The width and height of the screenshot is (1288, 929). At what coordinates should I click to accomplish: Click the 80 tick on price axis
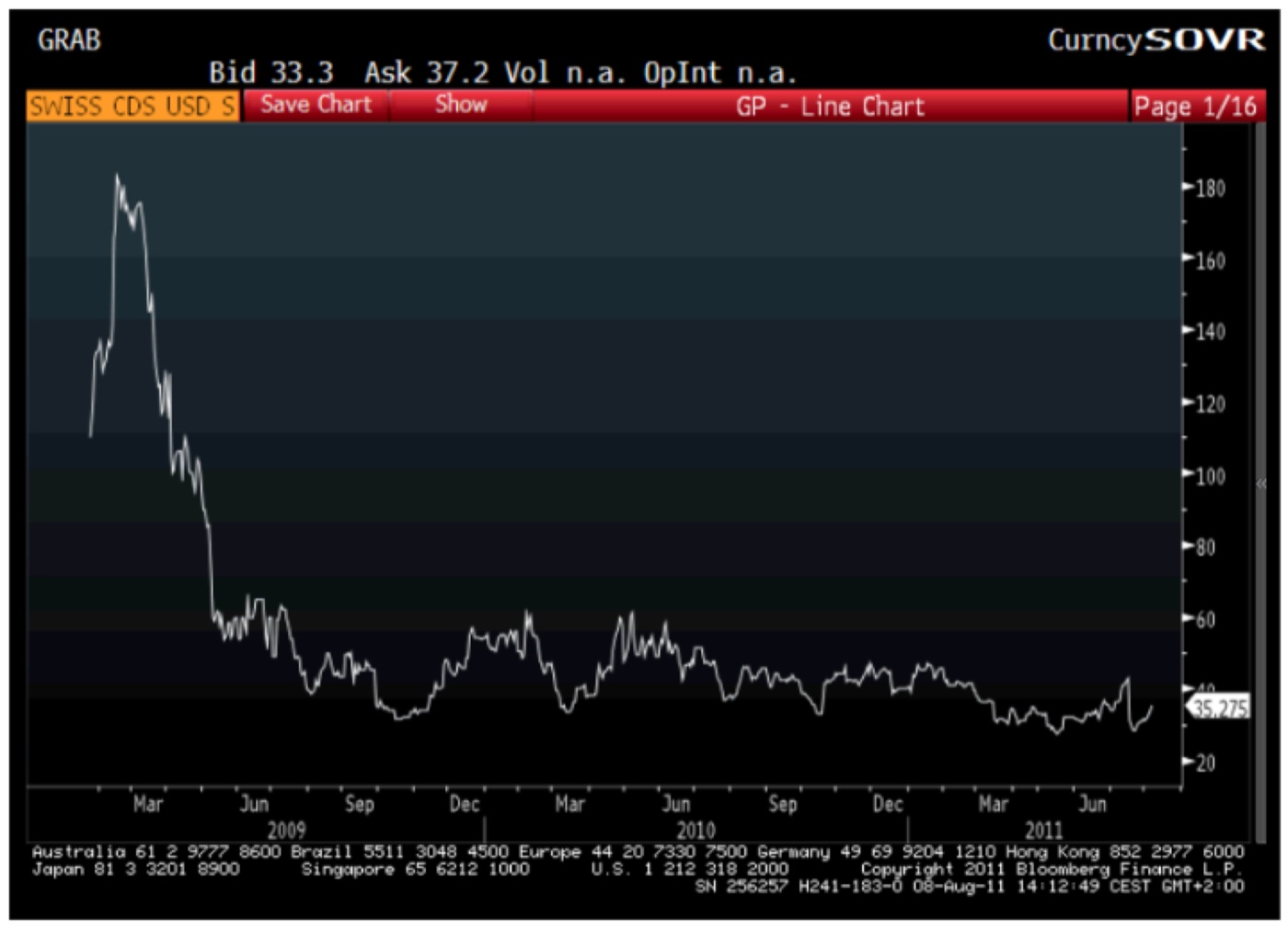point(1205,547)
